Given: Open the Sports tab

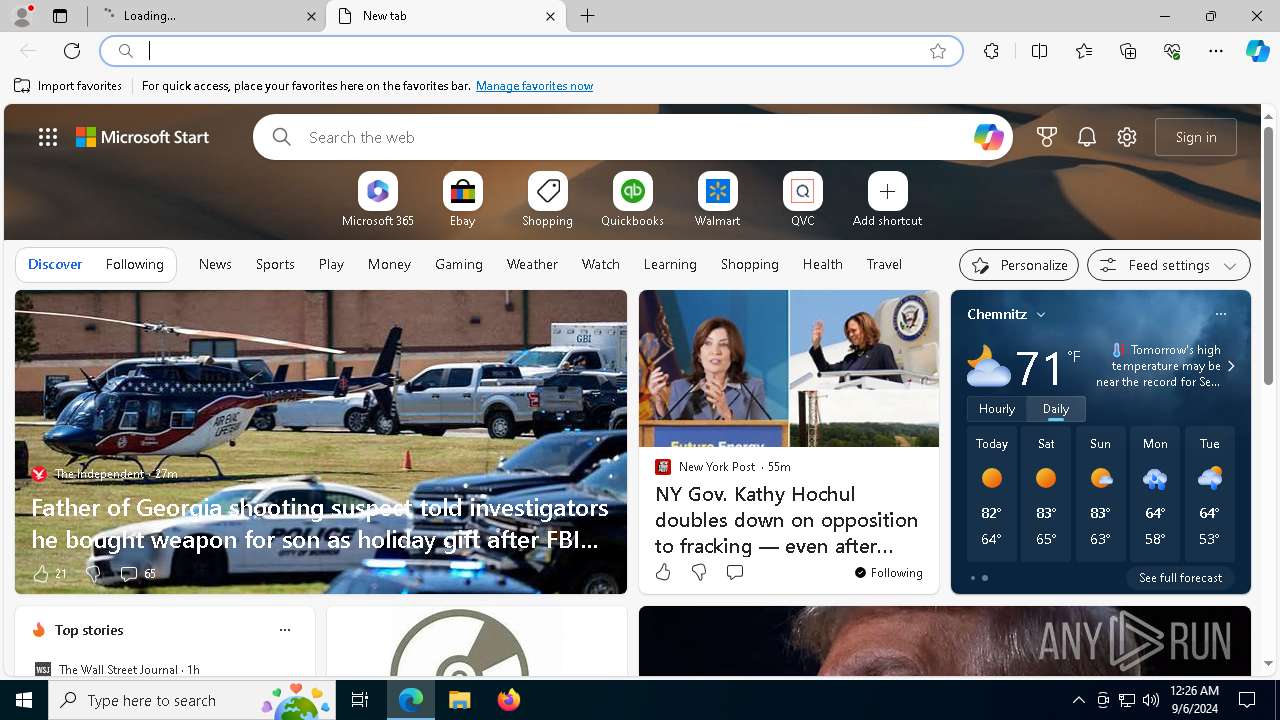Looking at the screenshot, I should point(275,265).
